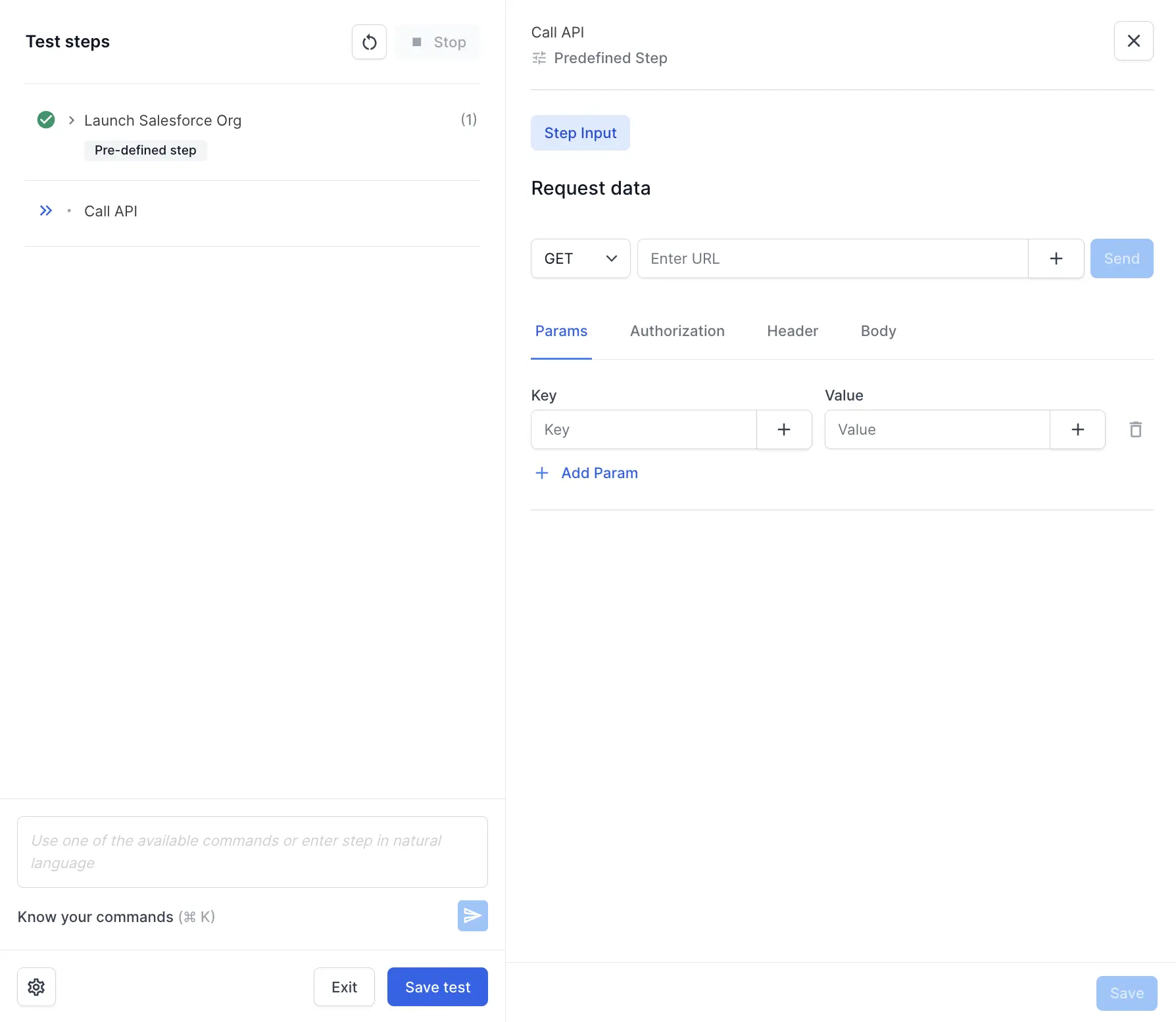
Task: Expand the Launch Salesforce Org step
Action: [x=71, y=120]
